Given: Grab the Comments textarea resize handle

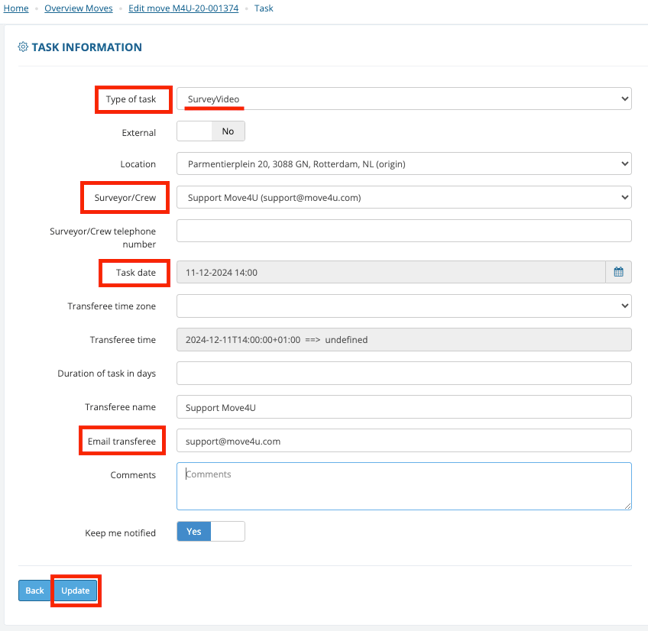Looking at the screenshot, I should pyautogui.click(x=628, y=506).
